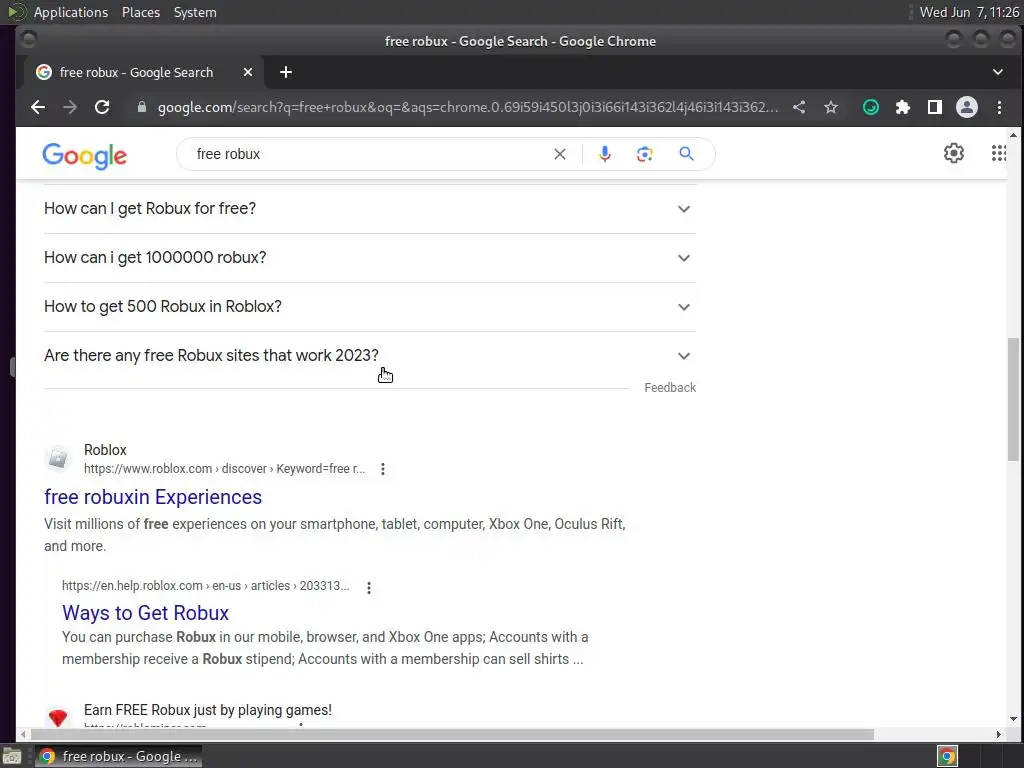Image resolution: width=1024 pixels, height=768 pixels.
Task: Click scrollbar right arrow
Action: pyautogui.click(x=999, y=735)
